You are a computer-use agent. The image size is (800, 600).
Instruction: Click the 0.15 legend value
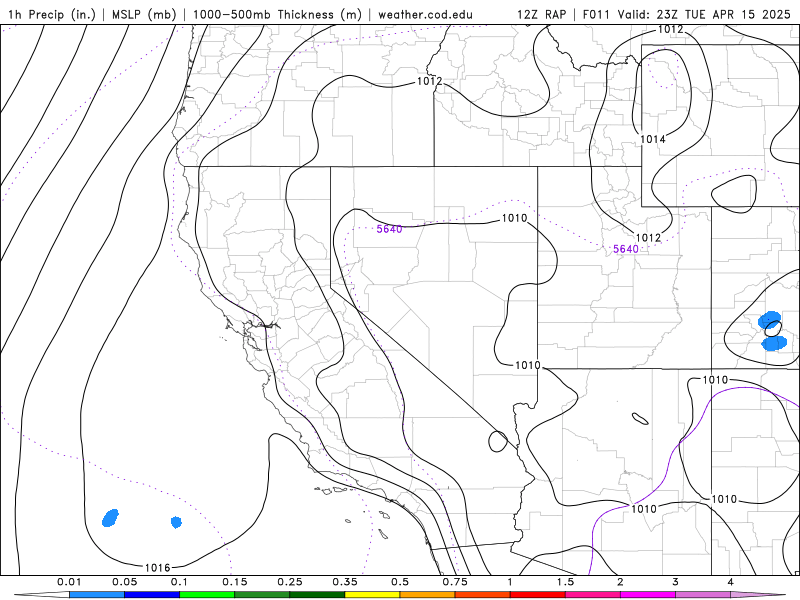click(x=235, y=582)
